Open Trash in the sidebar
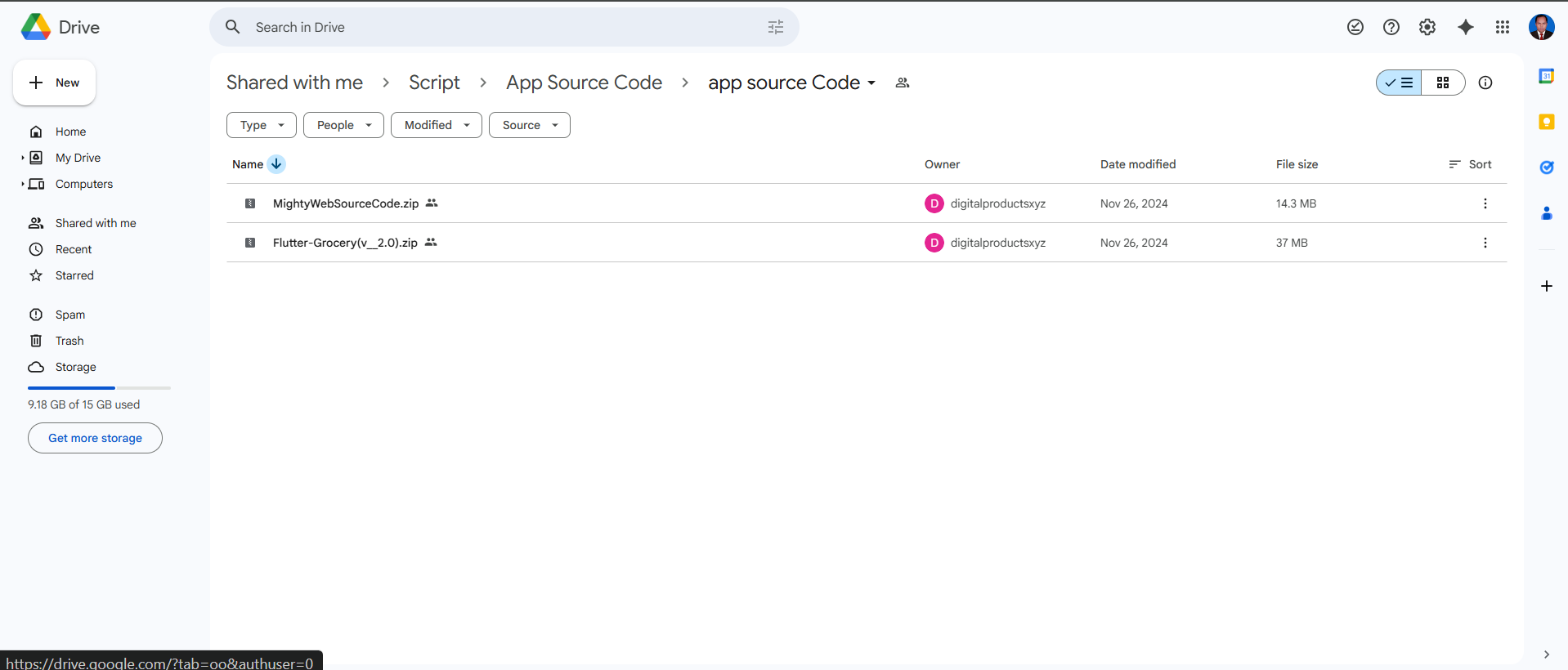The height and width of the screenshot is (670, 1568). point(69,341)
